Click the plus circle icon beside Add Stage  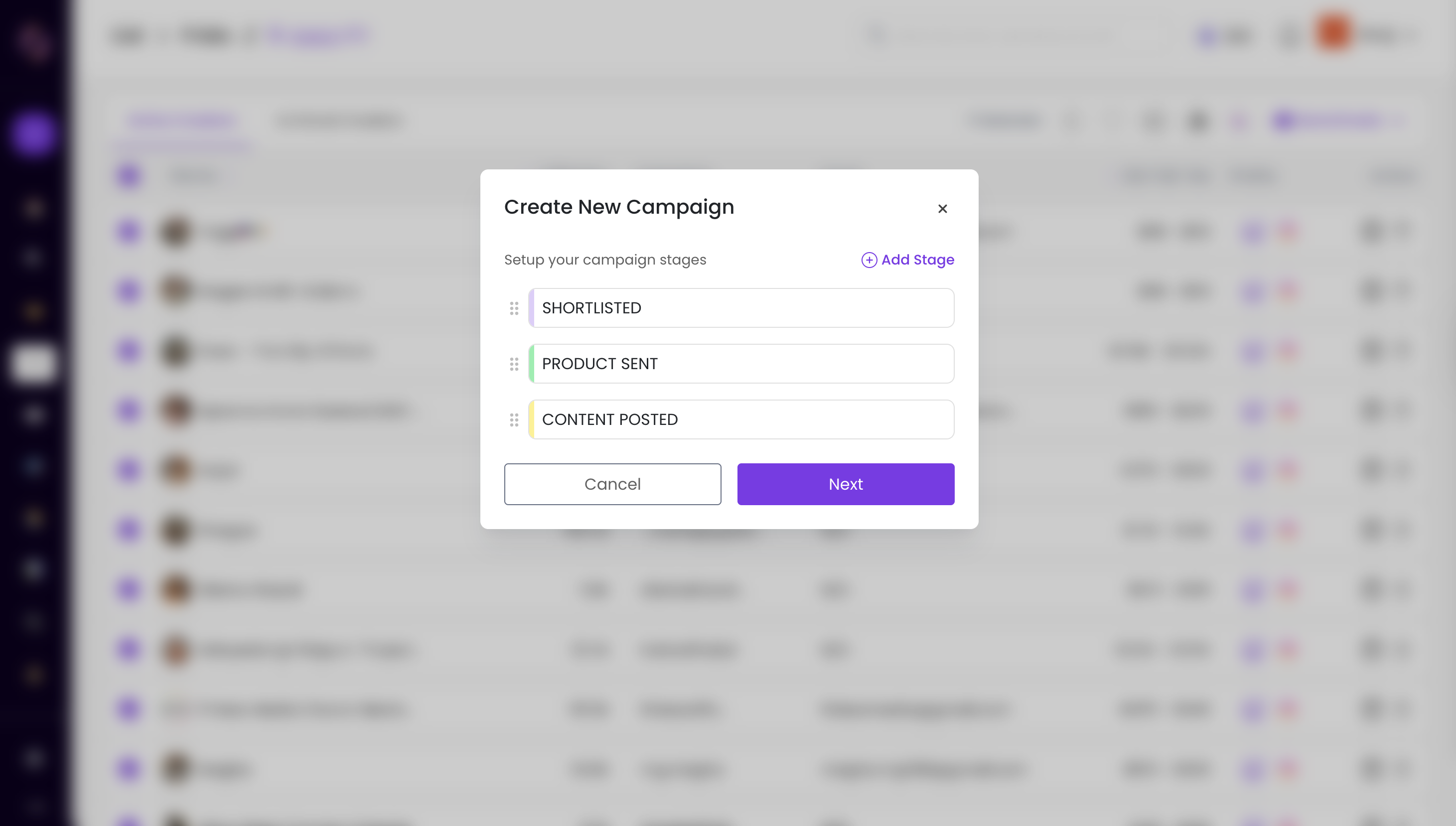[869, 260]
